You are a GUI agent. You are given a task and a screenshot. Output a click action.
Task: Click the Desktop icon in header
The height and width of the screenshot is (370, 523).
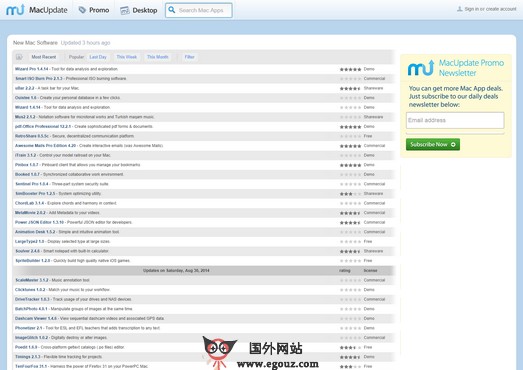[x=125, y=10]
